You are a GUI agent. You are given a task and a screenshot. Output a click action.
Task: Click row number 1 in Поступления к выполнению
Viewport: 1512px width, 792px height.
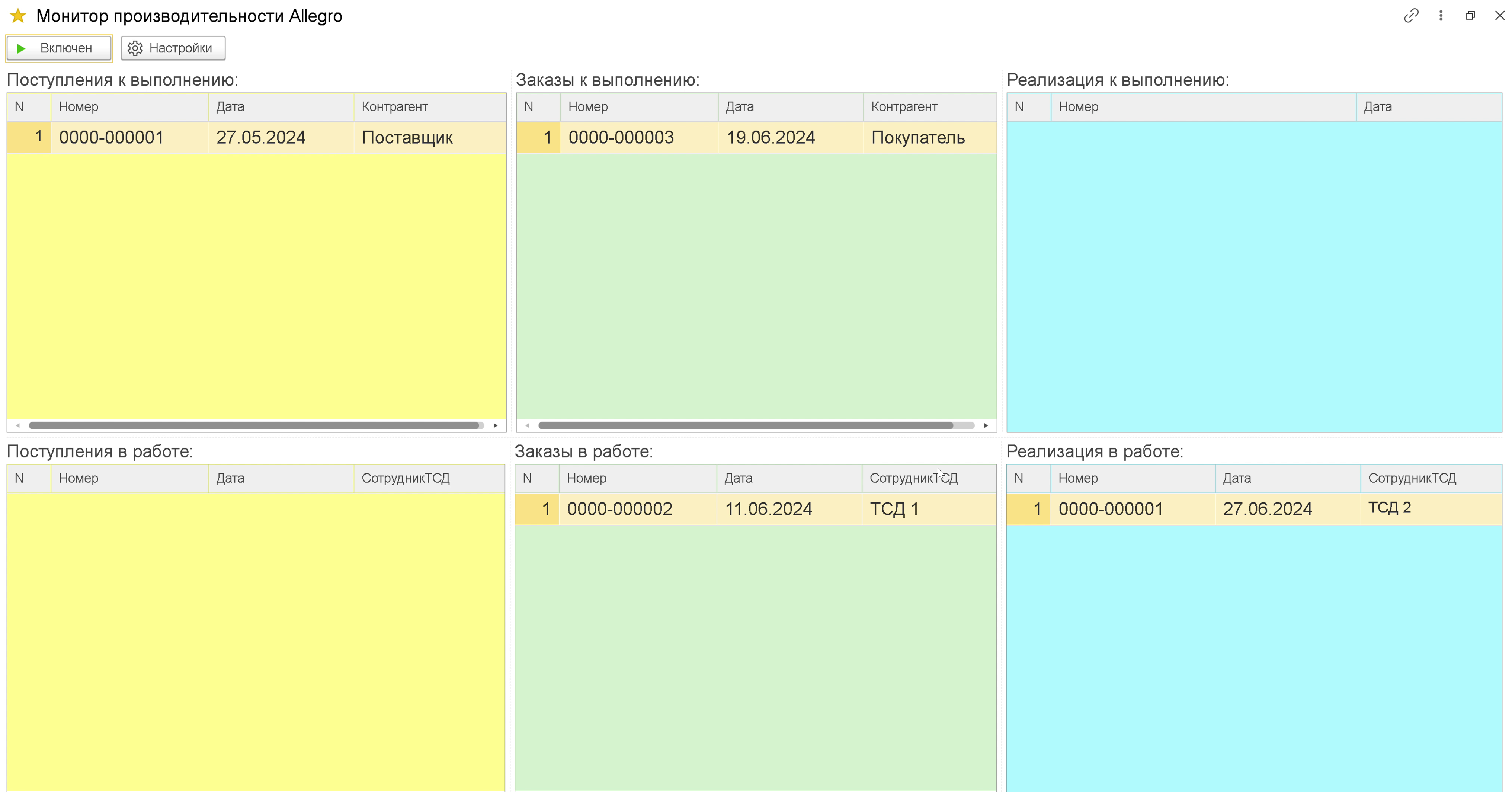point(29,137)
